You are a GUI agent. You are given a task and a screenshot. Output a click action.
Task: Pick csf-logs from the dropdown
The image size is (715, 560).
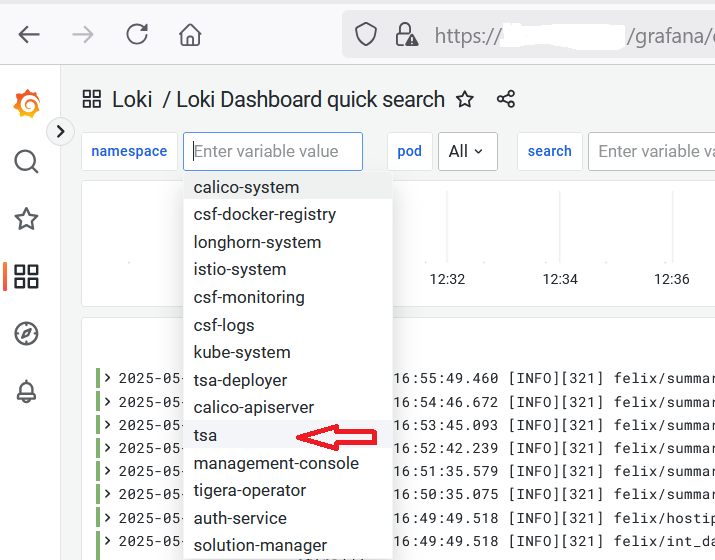pyautogui.click(x=288, y=325)
